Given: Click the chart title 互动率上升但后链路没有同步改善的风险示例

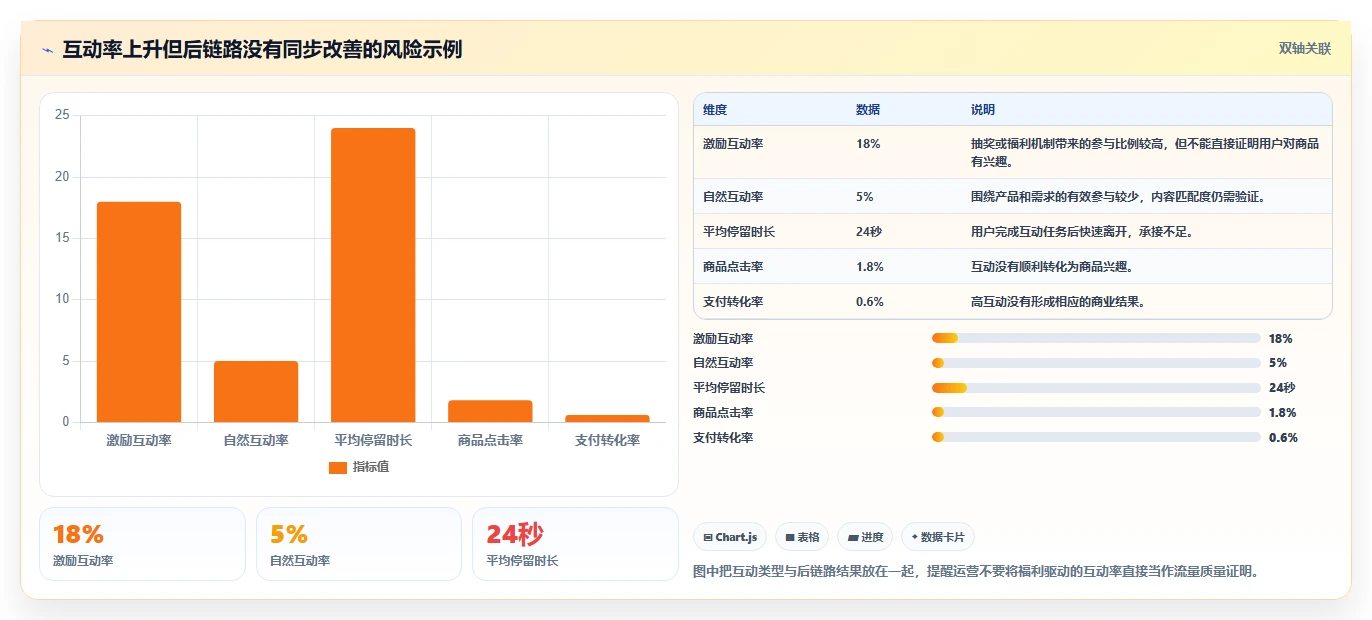Looking at the screenshot, I should pos(262,49).
